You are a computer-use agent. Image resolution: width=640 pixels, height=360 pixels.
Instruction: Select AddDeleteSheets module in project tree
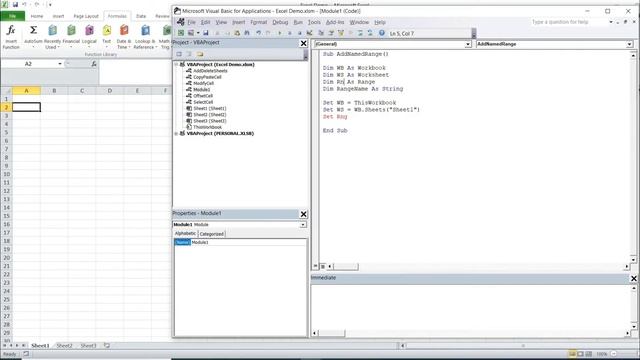point(210,71)
